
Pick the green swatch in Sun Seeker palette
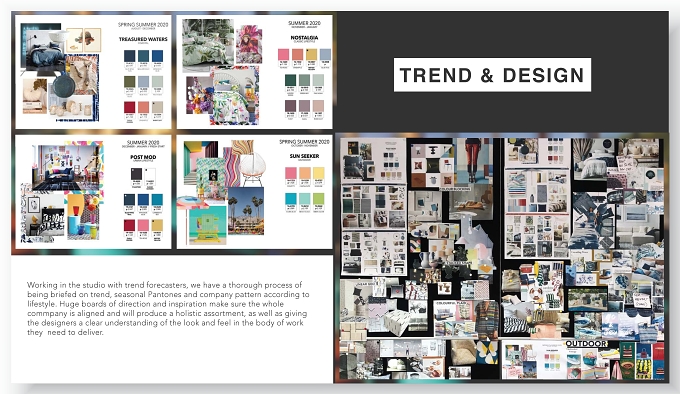pyautogui.click(x=318, y=199)
